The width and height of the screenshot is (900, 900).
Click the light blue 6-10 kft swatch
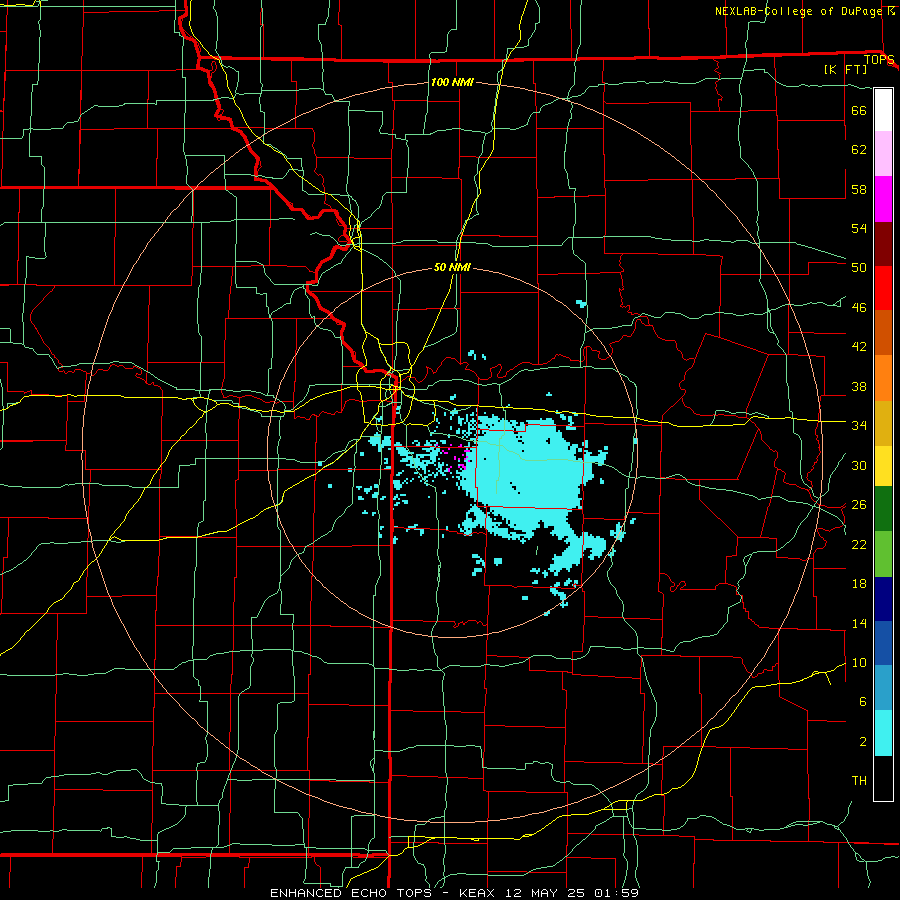pyautogui.click(x=883, y=688)
